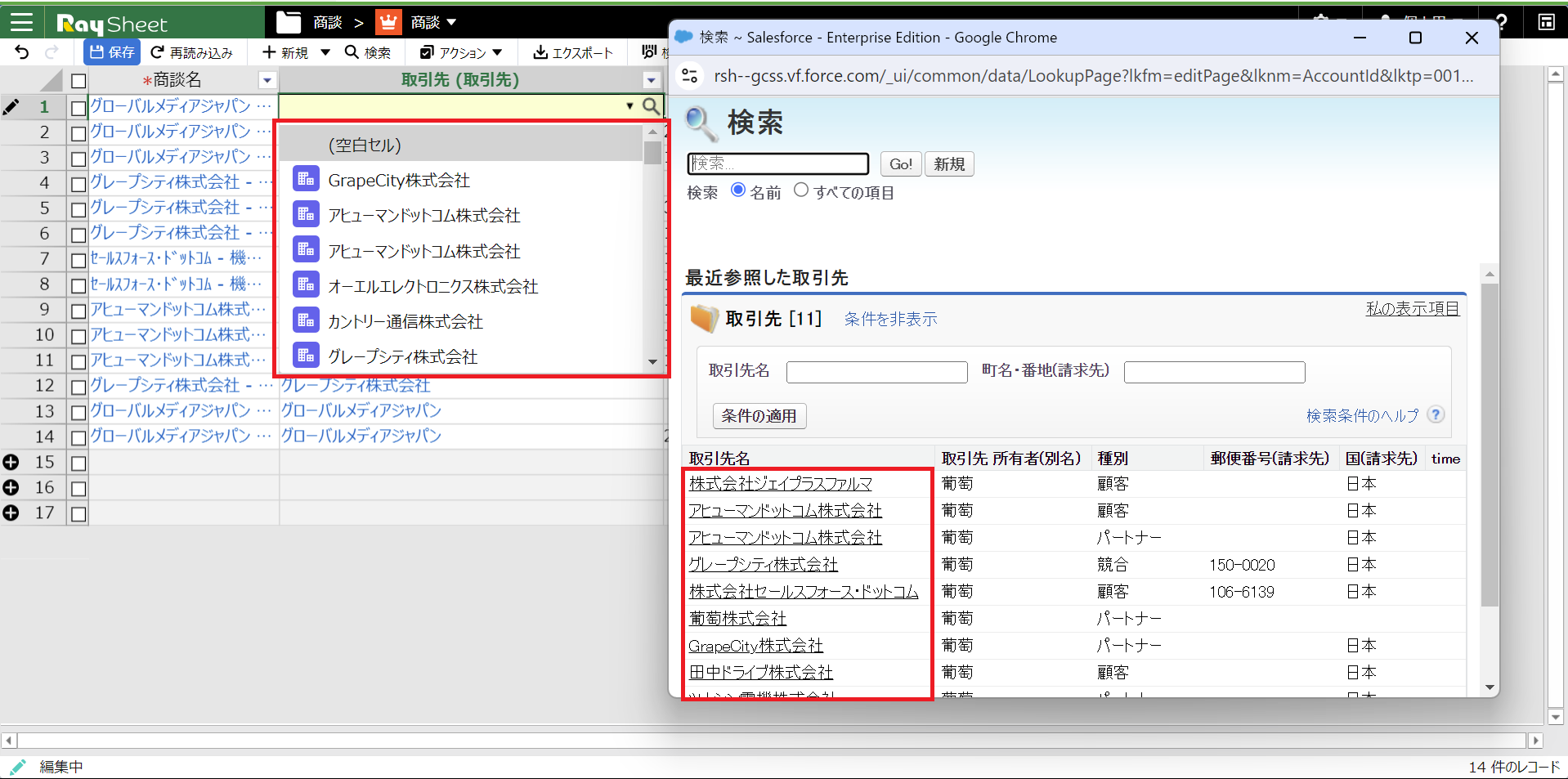Image resolution: width=1568 pixels, height=779 pixels.
Task: Open the 新規 dropdown arrow
Action: [325, 52]
